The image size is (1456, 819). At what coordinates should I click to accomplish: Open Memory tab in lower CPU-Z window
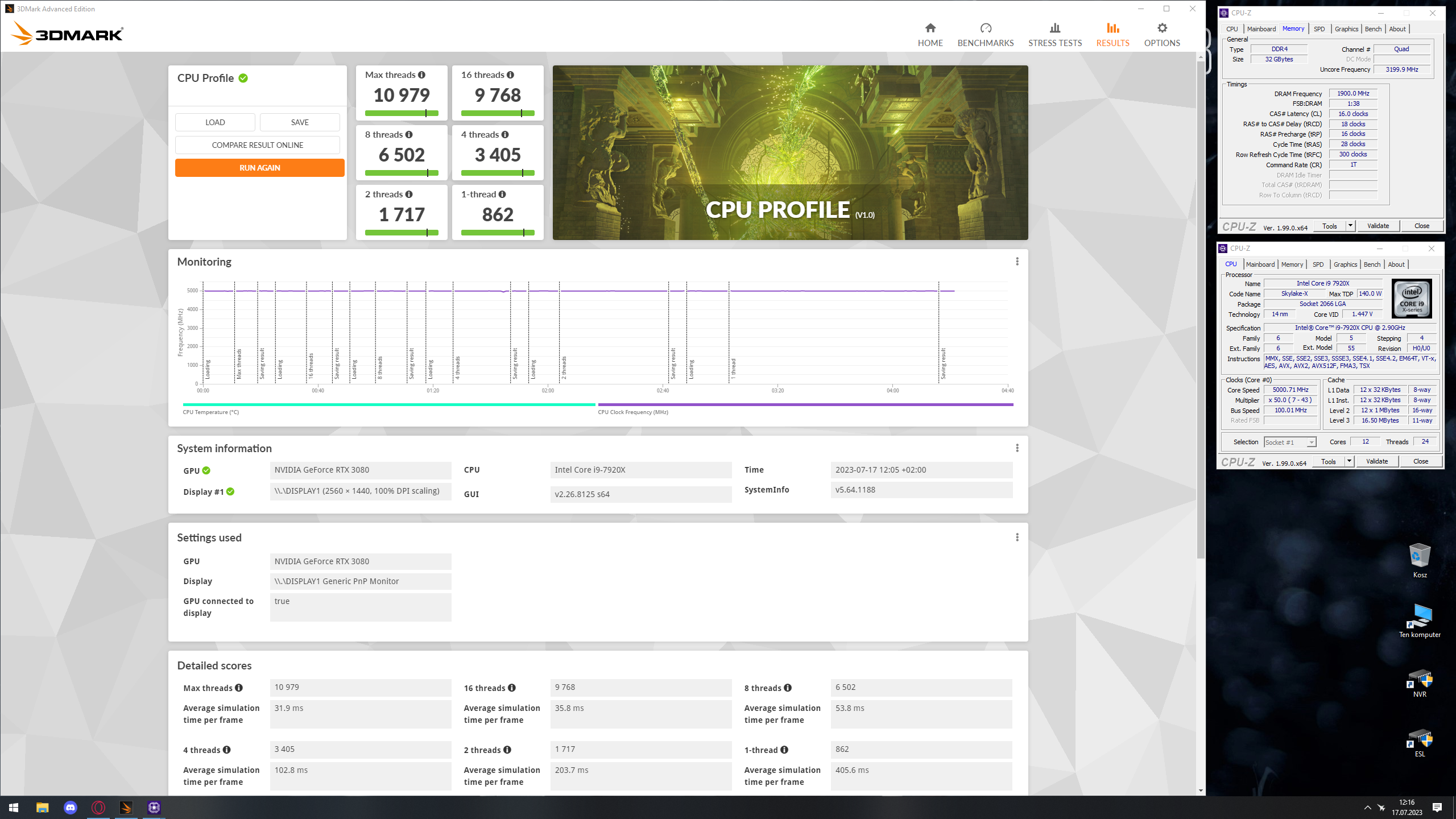pyautogui.click(x=1292, y=264)
